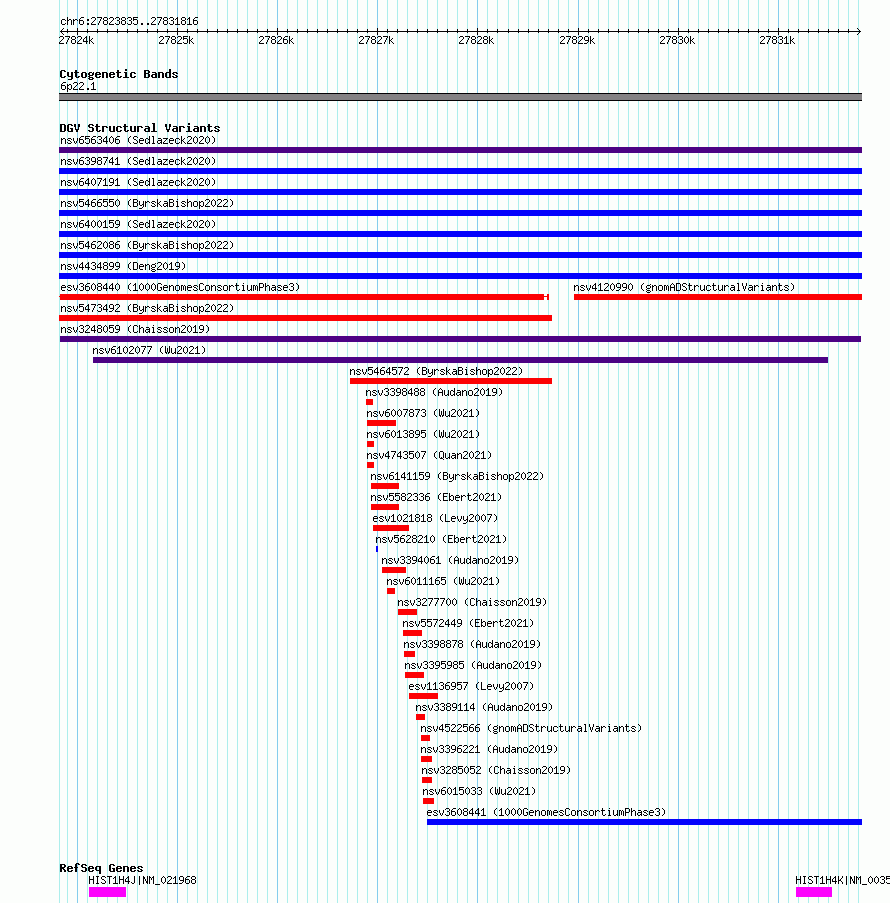Select the nsv5473492 (ByrskaBishop2022) label
890x903 pixels.
(x=147, y=309)
